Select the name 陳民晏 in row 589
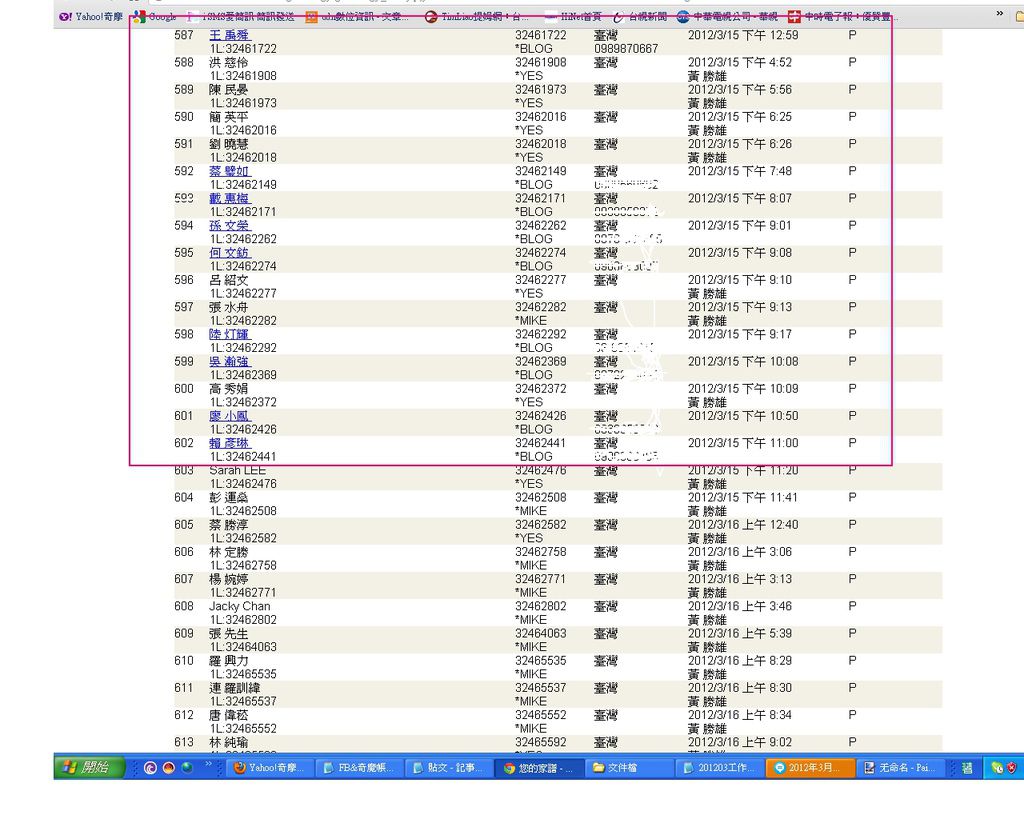The height and width of the screenshot is (819, 1024). point(229,89)
